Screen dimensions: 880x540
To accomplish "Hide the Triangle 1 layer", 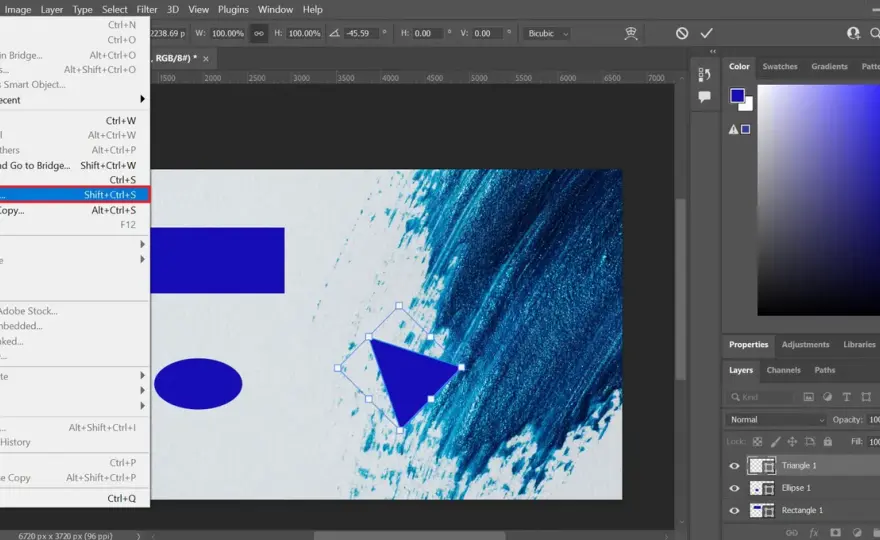I will (x=734, y=466).
